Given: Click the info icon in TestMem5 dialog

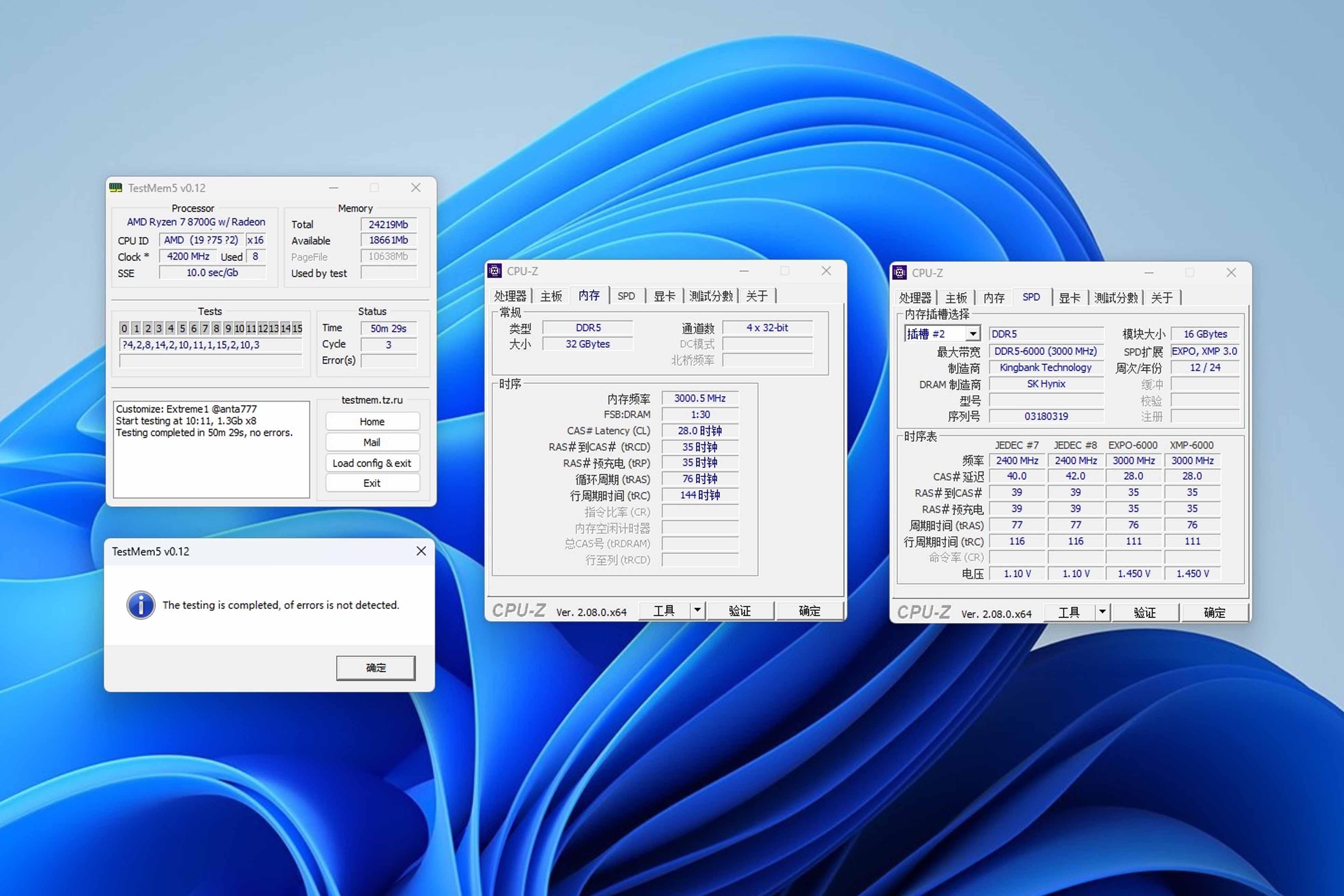Looking at the screenshot, I should 141,605.
